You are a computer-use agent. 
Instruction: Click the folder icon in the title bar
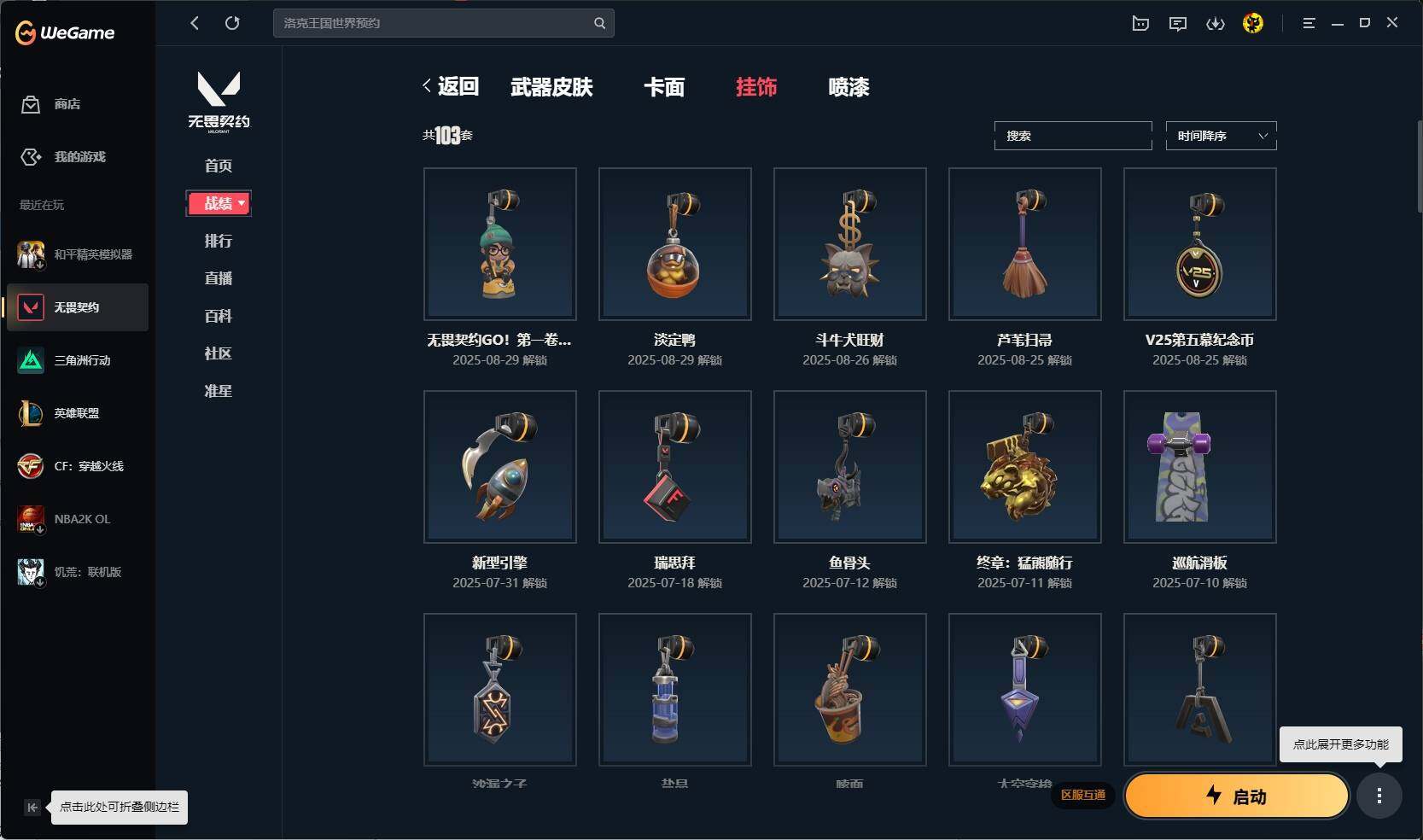(x=1140, y=23)
